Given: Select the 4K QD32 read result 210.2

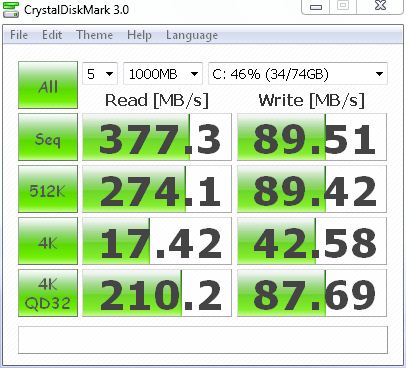Looking at the screenshot, I should point(157,293).
